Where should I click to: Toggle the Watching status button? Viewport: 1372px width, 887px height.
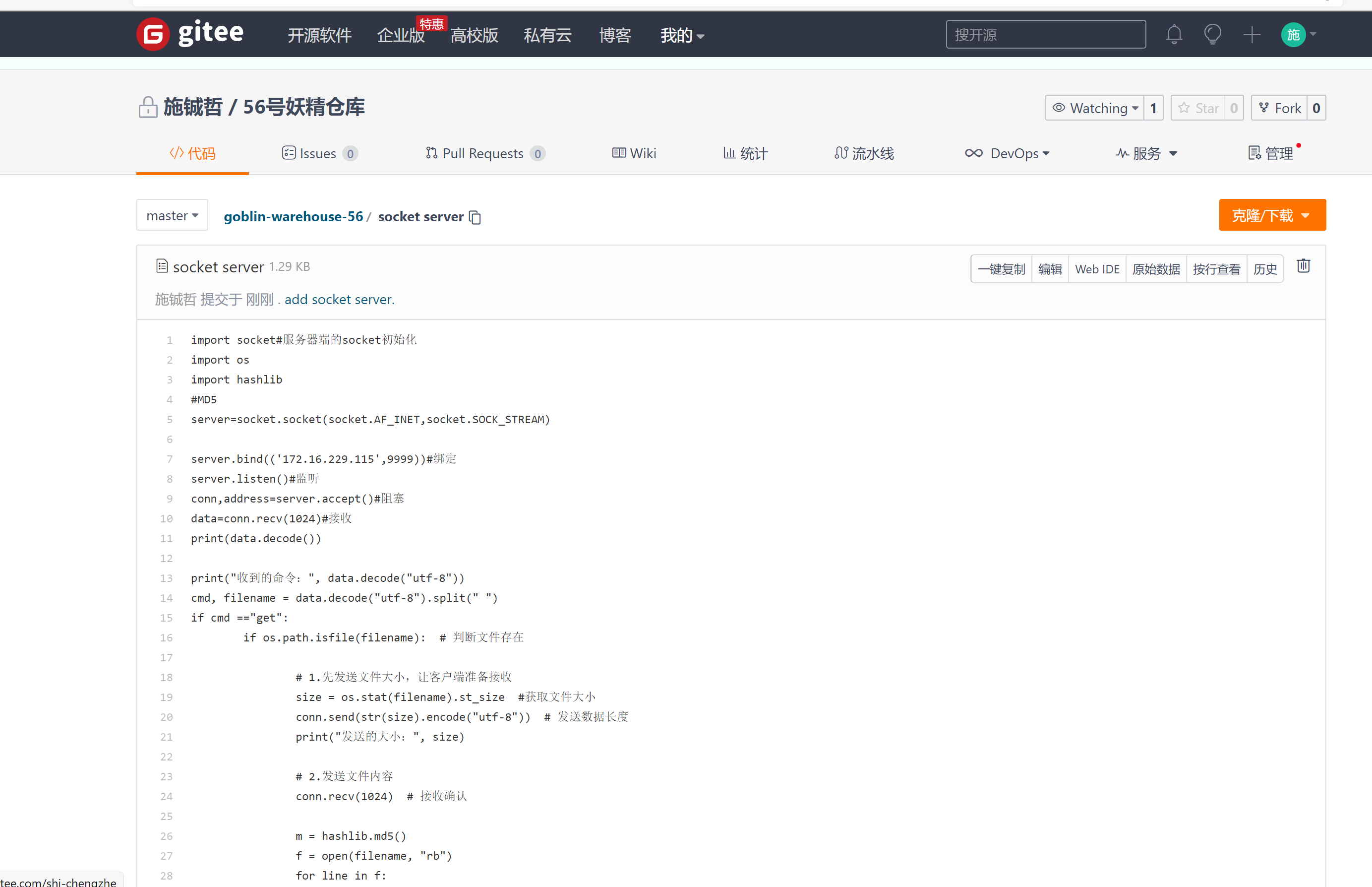(1094, 108)
